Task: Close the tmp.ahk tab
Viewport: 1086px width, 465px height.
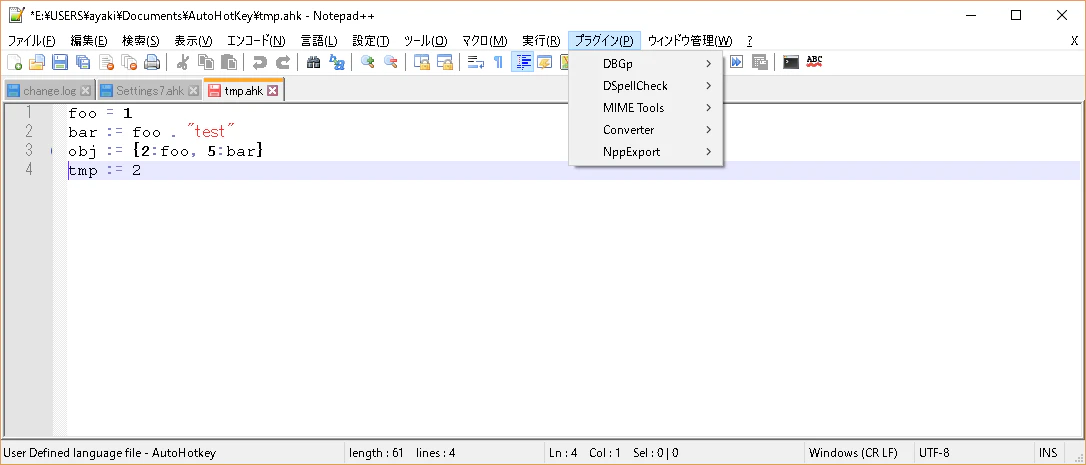Action: [x=273, y=91]
